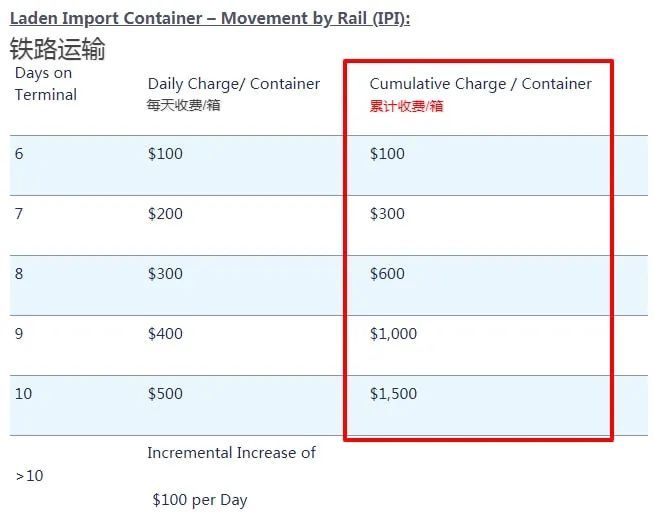The height and width of the screenshot is (525, 654).
Task: Click the red 累计收费/箱 label
Action: pyautogui.click(x=406, y=106)
